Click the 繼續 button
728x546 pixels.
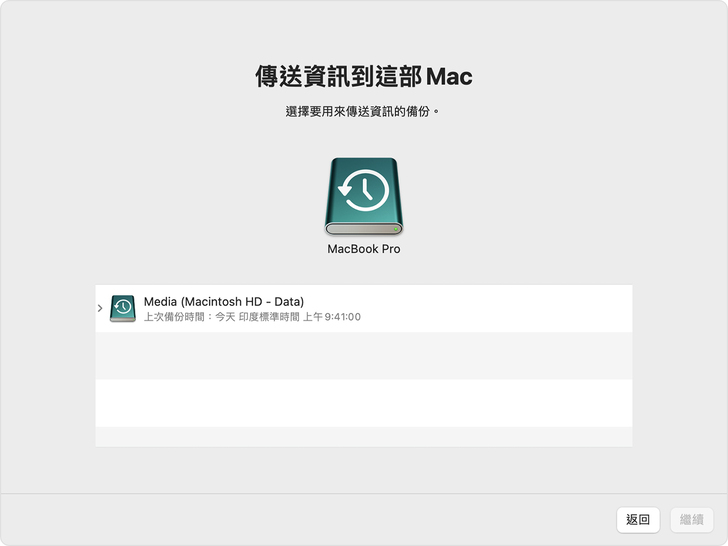click(x=692, y=520)
